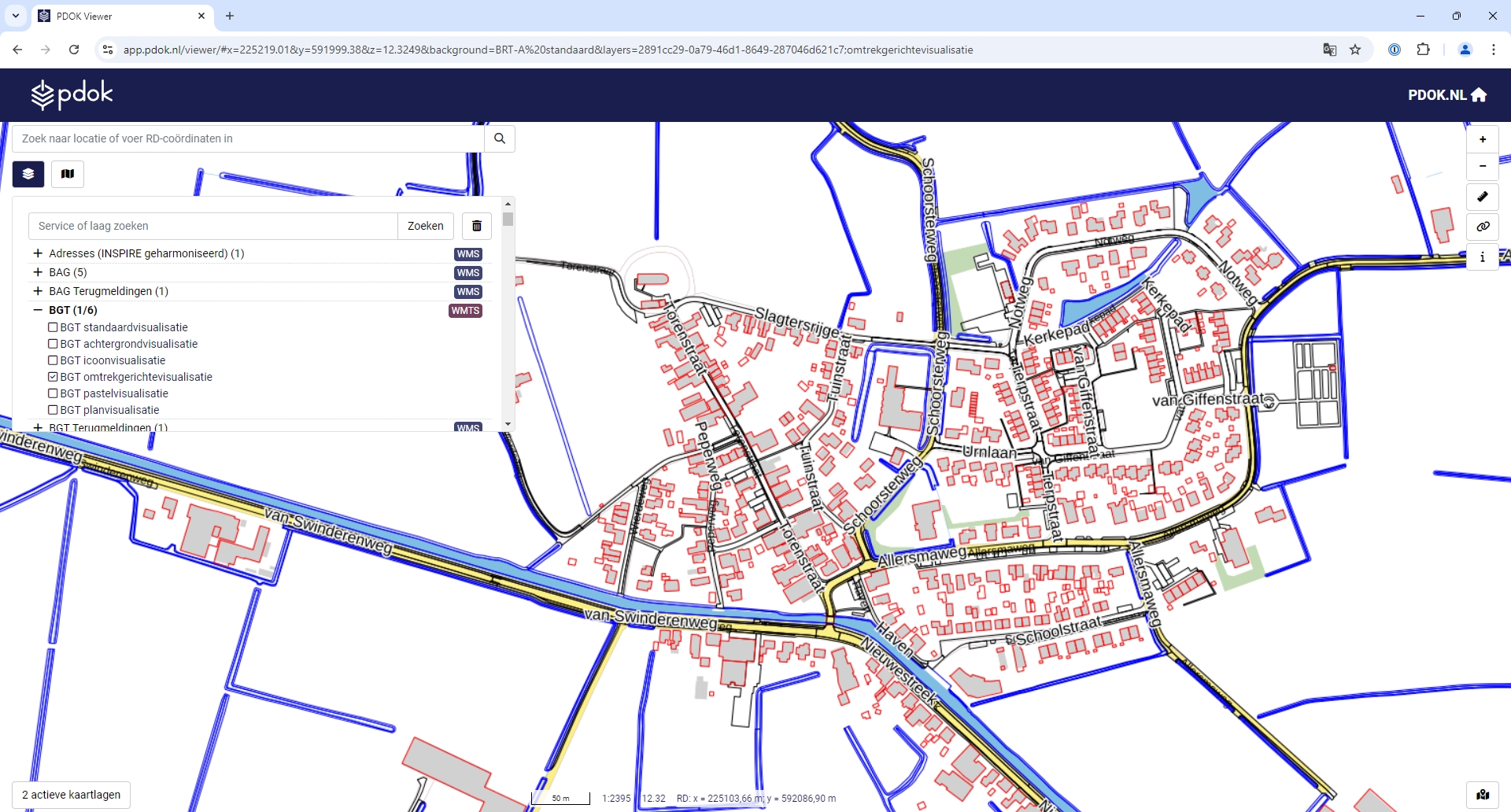Image resolution: width=1511 pixels, height=812 pixels.
Task: Click the location search magnifier icon
Action: 500,138
